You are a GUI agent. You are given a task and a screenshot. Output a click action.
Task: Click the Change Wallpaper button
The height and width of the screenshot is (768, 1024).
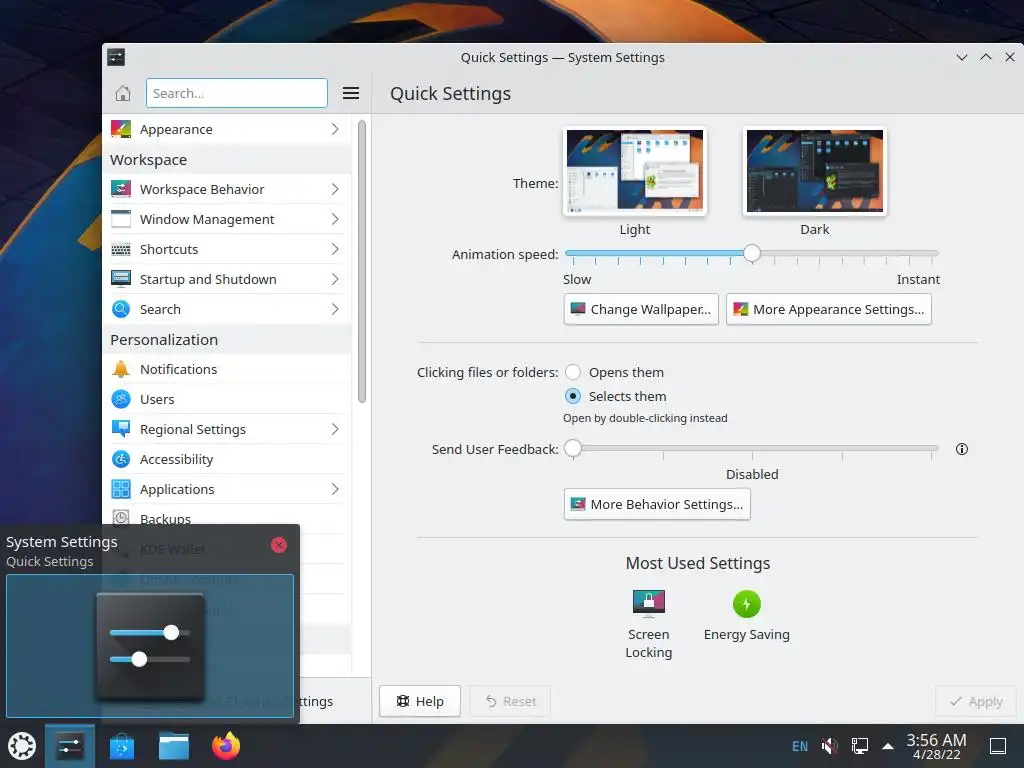pyautogui.click(x=641, y=310)
